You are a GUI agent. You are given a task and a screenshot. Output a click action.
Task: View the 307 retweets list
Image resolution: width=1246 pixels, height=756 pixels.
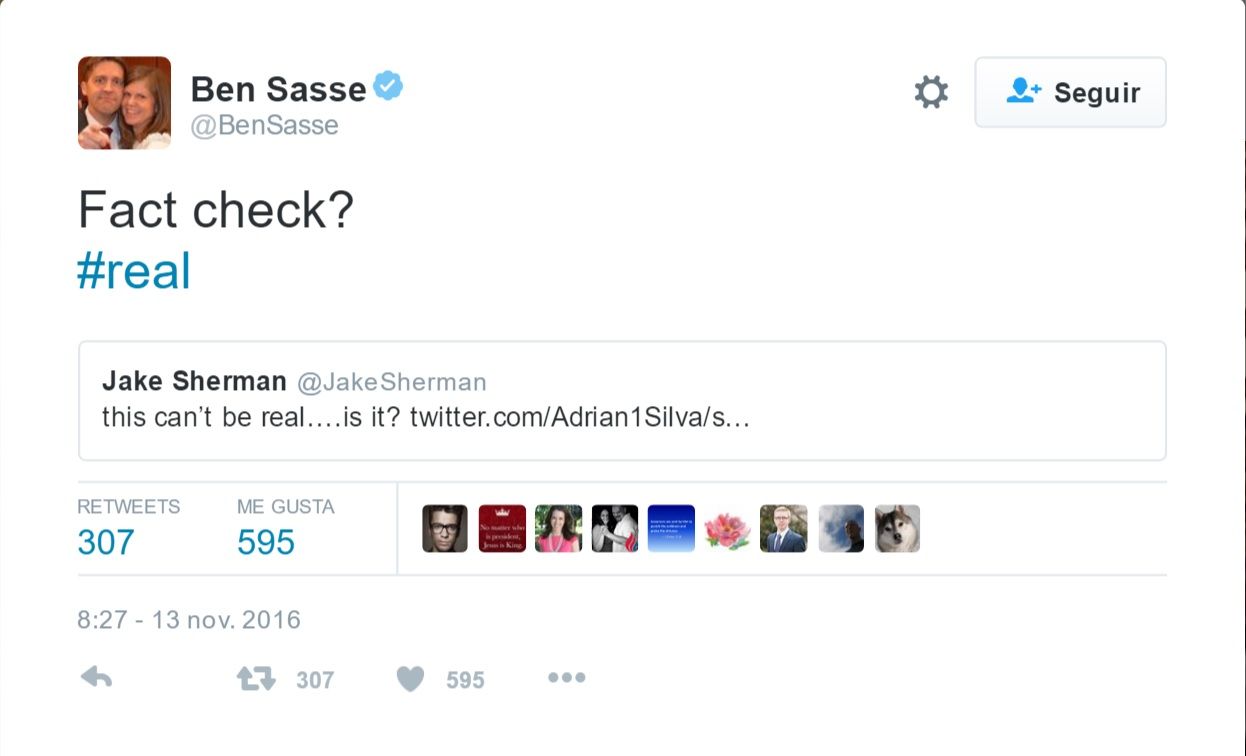(x=106, y=541)
